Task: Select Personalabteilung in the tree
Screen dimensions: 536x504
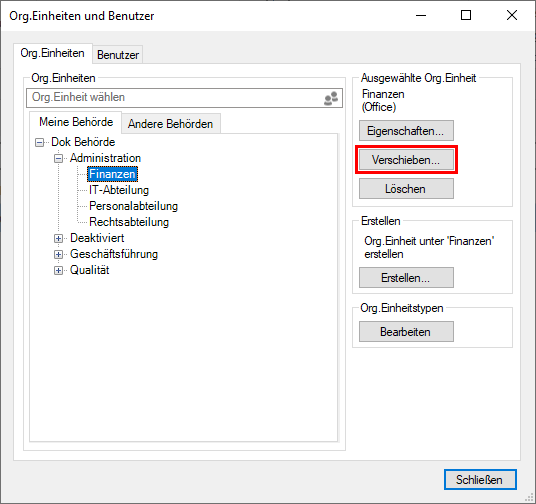Action: [x=133, y=206]
